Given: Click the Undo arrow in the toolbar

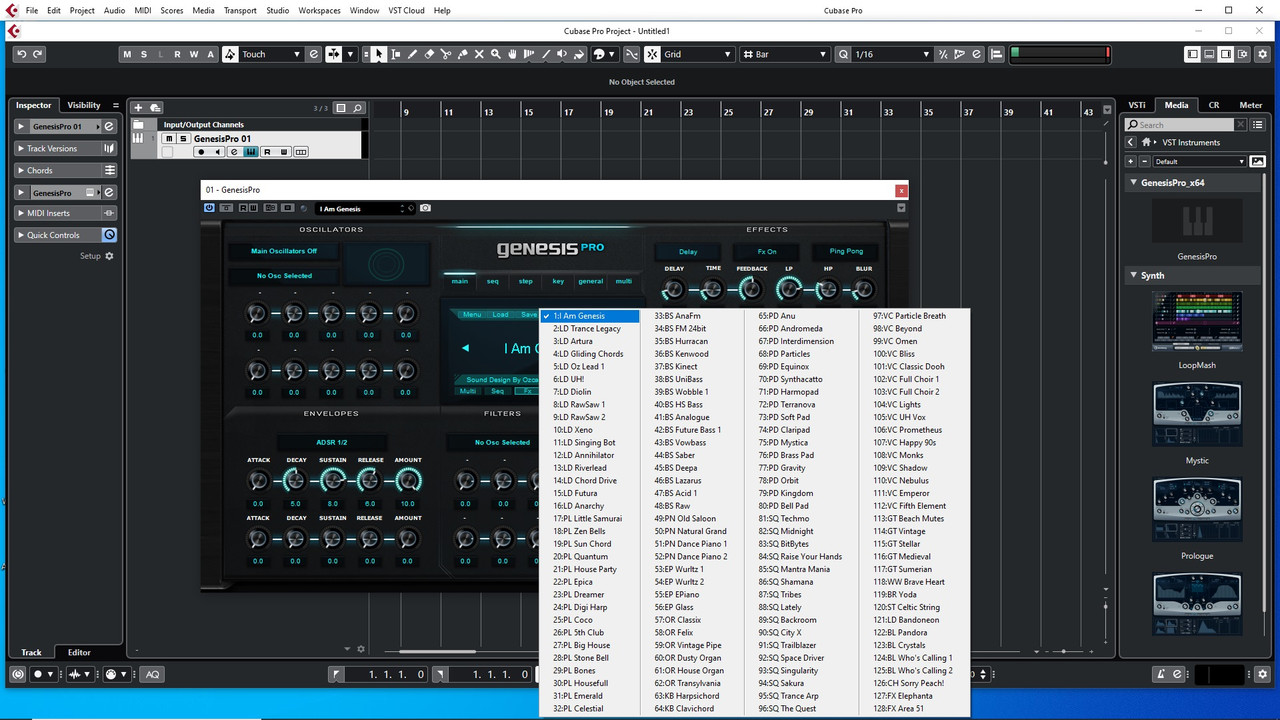Looking at the screenshot, I should [x=21, y=54].
